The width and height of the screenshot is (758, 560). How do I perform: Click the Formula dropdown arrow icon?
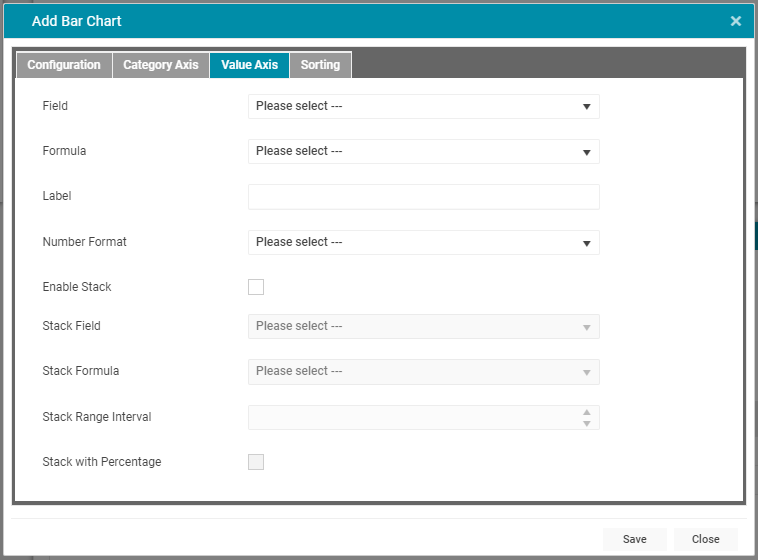[x=586, y=152]
